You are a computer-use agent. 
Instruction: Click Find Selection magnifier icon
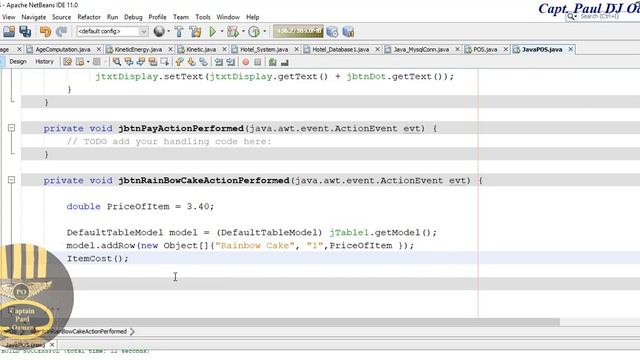117,62
